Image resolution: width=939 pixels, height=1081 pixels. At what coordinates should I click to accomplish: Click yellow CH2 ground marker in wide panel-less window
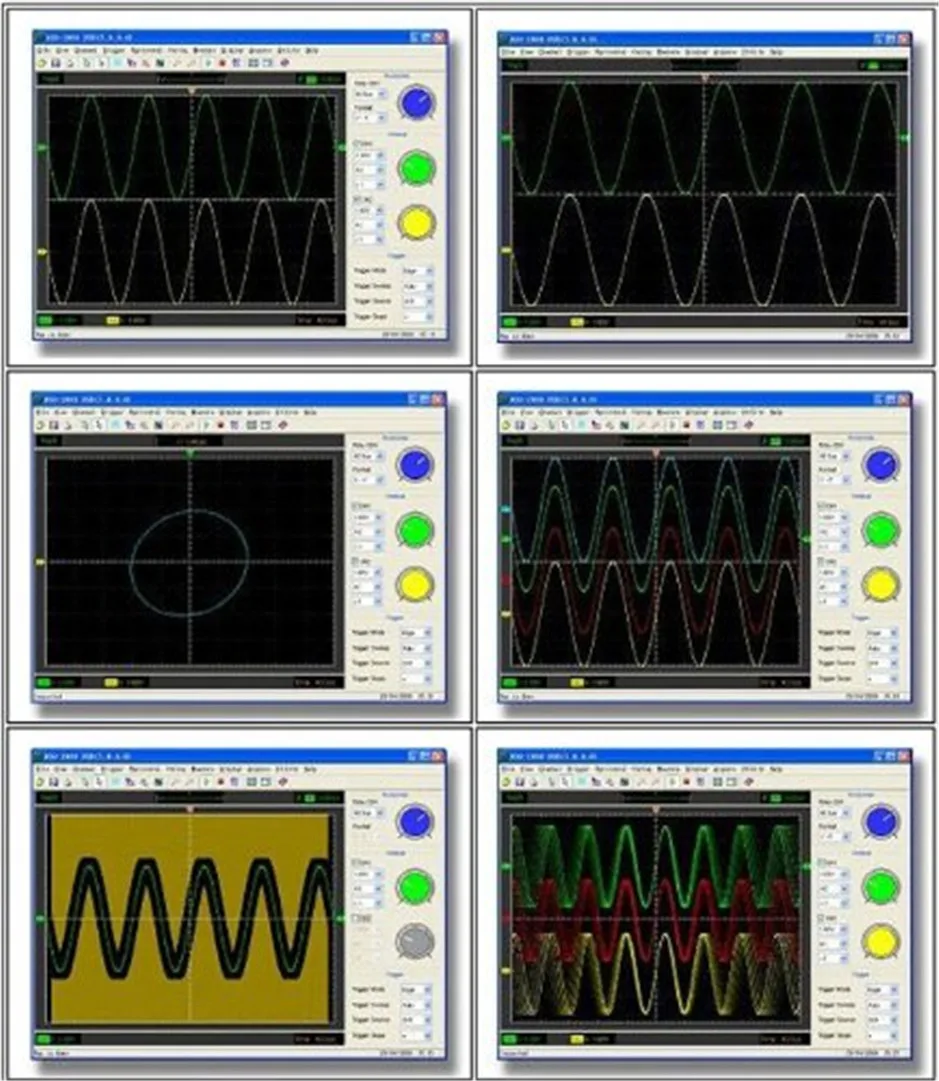point(506,250)
